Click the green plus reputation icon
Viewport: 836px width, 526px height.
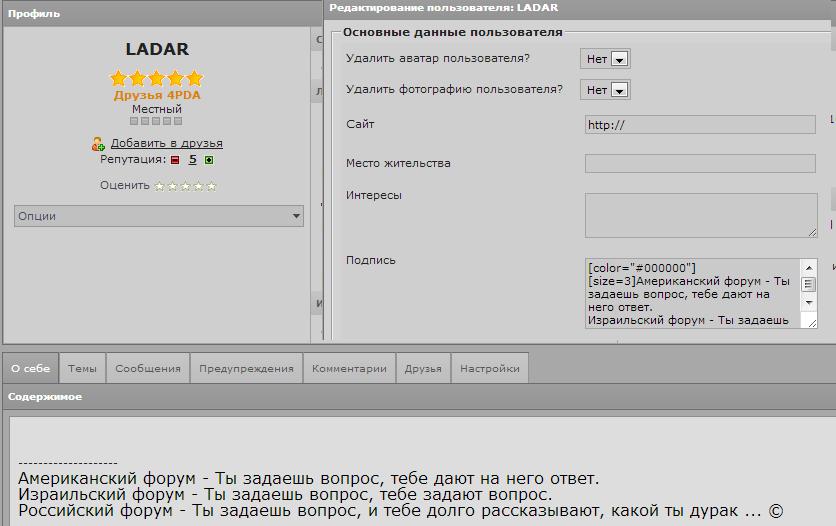click(209, 160)
